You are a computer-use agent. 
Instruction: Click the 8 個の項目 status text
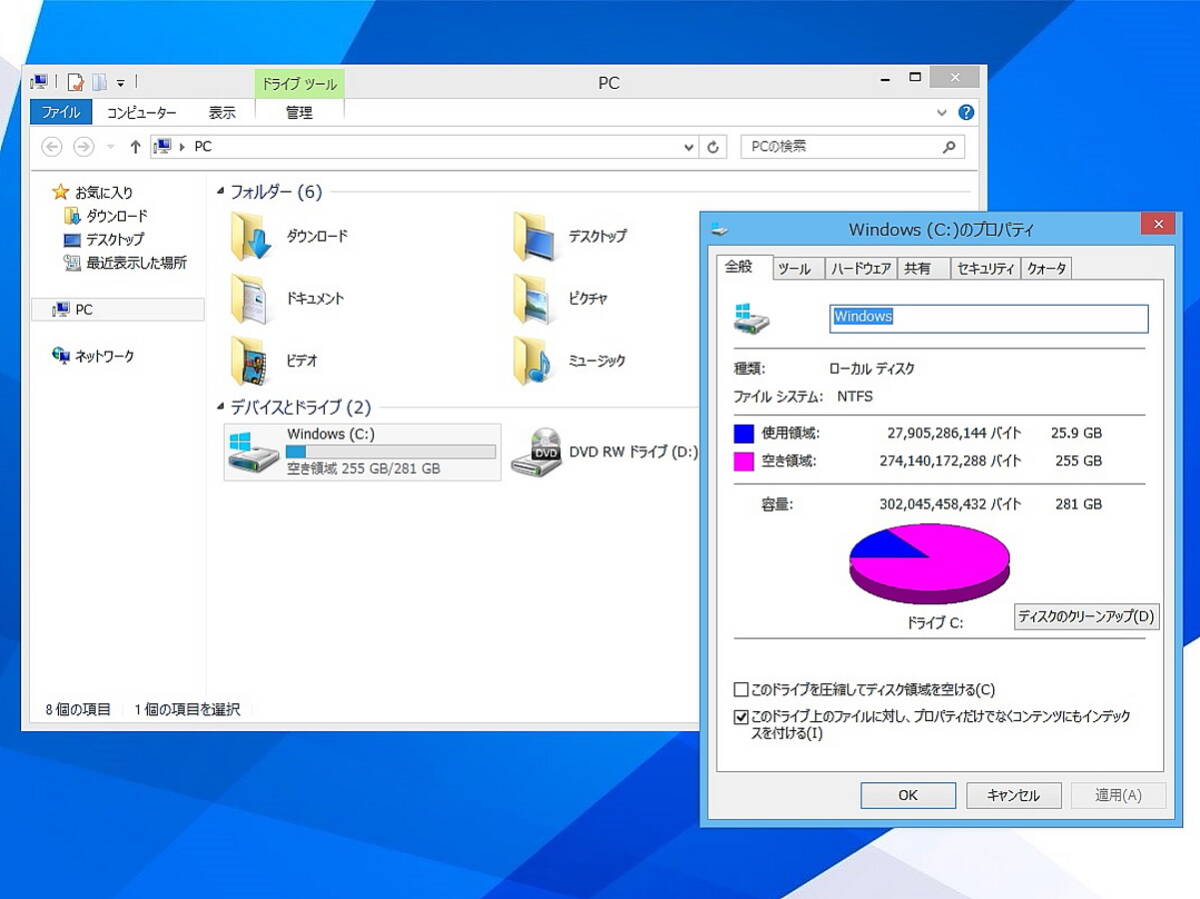pyautogui.click(x=78, y=709)
